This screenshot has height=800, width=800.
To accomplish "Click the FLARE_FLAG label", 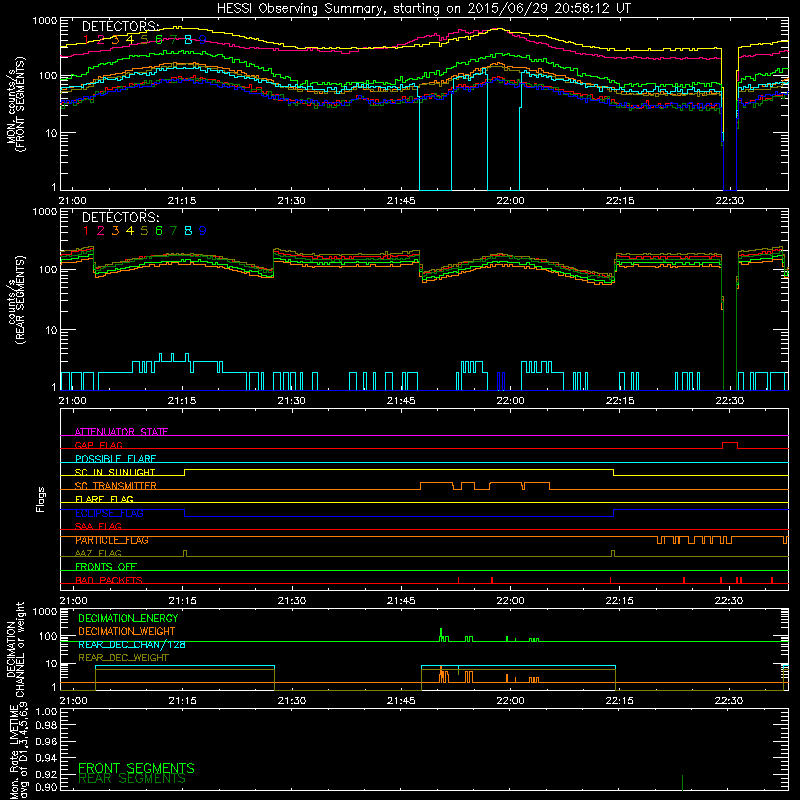I will click(x=104, y=499).
